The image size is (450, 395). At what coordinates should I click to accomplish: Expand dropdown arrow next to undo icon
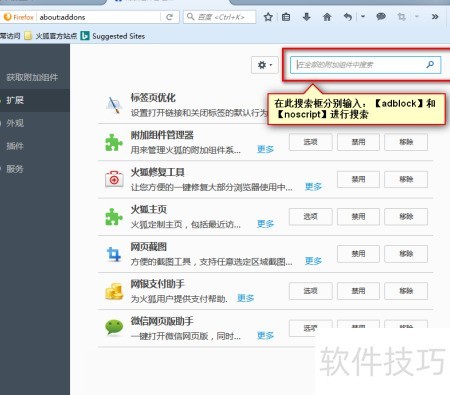tap(363, 16)
